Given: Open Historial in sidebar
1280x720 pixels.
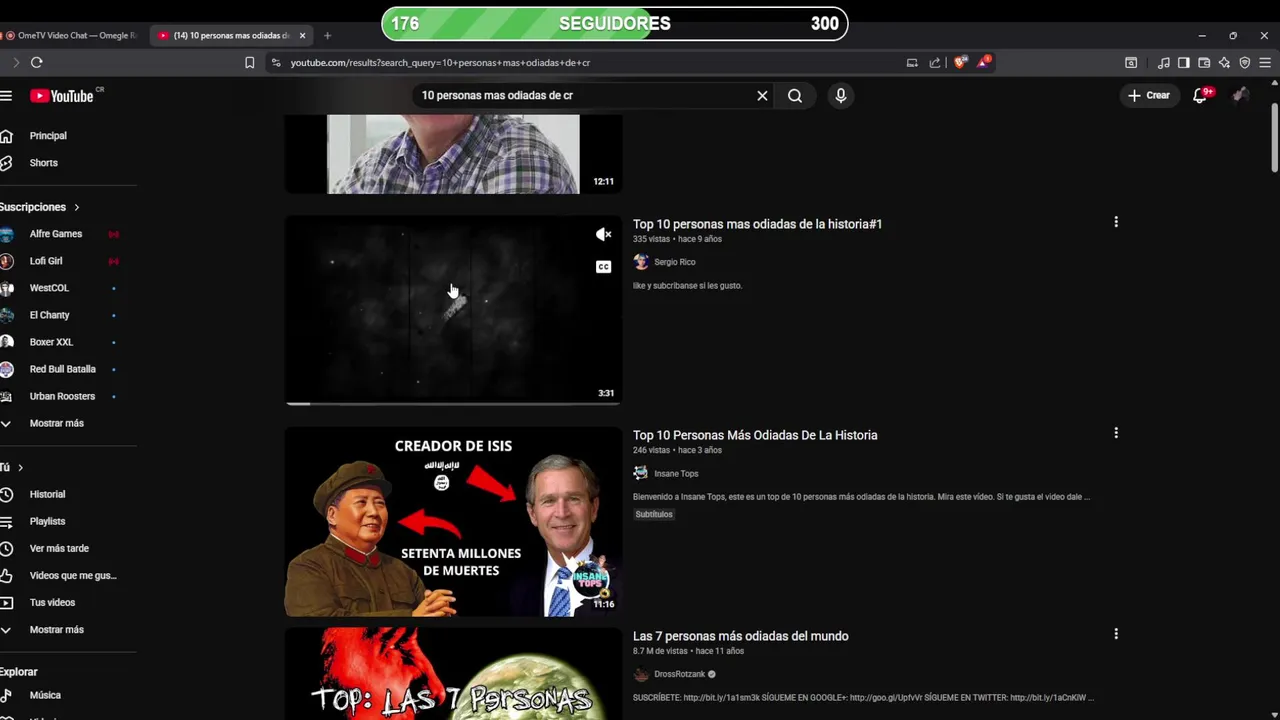Looking at the screenshot, I should pos(47,494).
